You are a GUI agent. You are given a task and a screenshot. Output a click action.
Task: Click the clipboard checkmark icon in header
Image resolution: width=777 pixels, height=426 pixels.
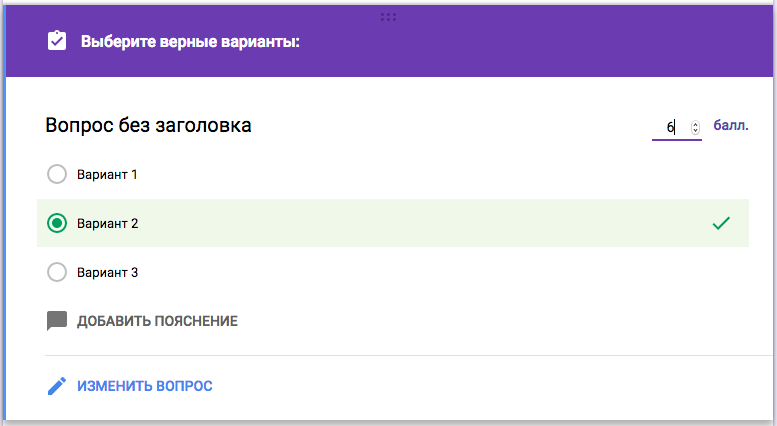pyautogui.click(x=57, y=41)
